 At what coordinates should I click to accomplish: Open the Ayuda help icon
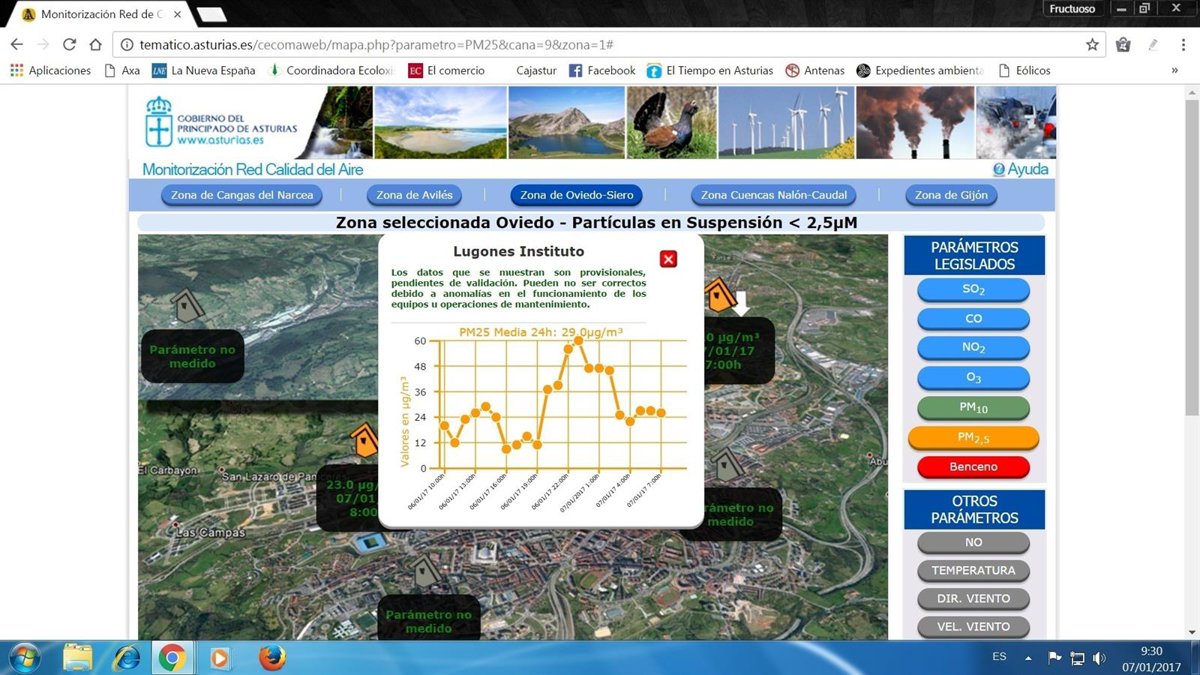998,170
